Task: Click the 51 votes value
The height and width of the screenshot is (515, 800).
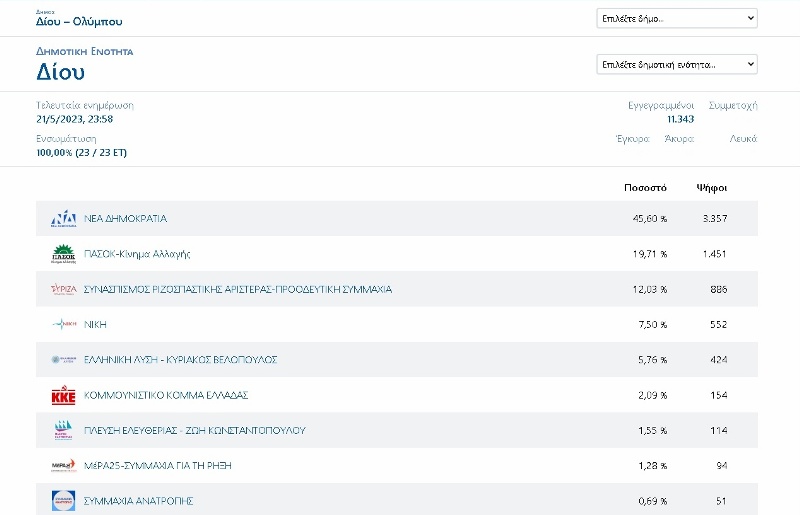Action: pyautogui.click(x=721, y=501)
